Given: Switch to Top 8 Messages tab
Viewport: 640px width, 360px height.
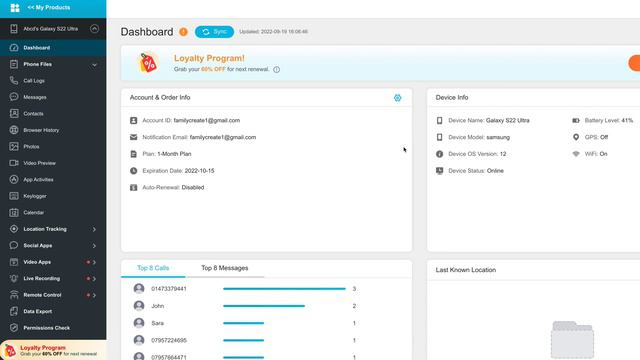Looking at the screenshot, I should click(x=224, y=268).
